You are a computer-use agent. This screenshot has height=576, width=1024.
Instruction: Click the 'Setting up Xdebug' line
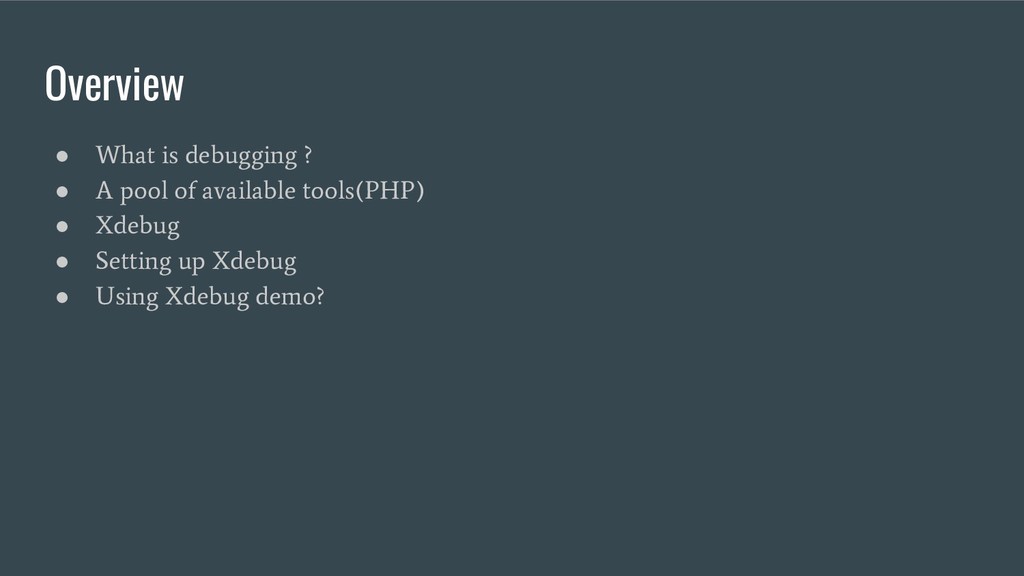196,261
